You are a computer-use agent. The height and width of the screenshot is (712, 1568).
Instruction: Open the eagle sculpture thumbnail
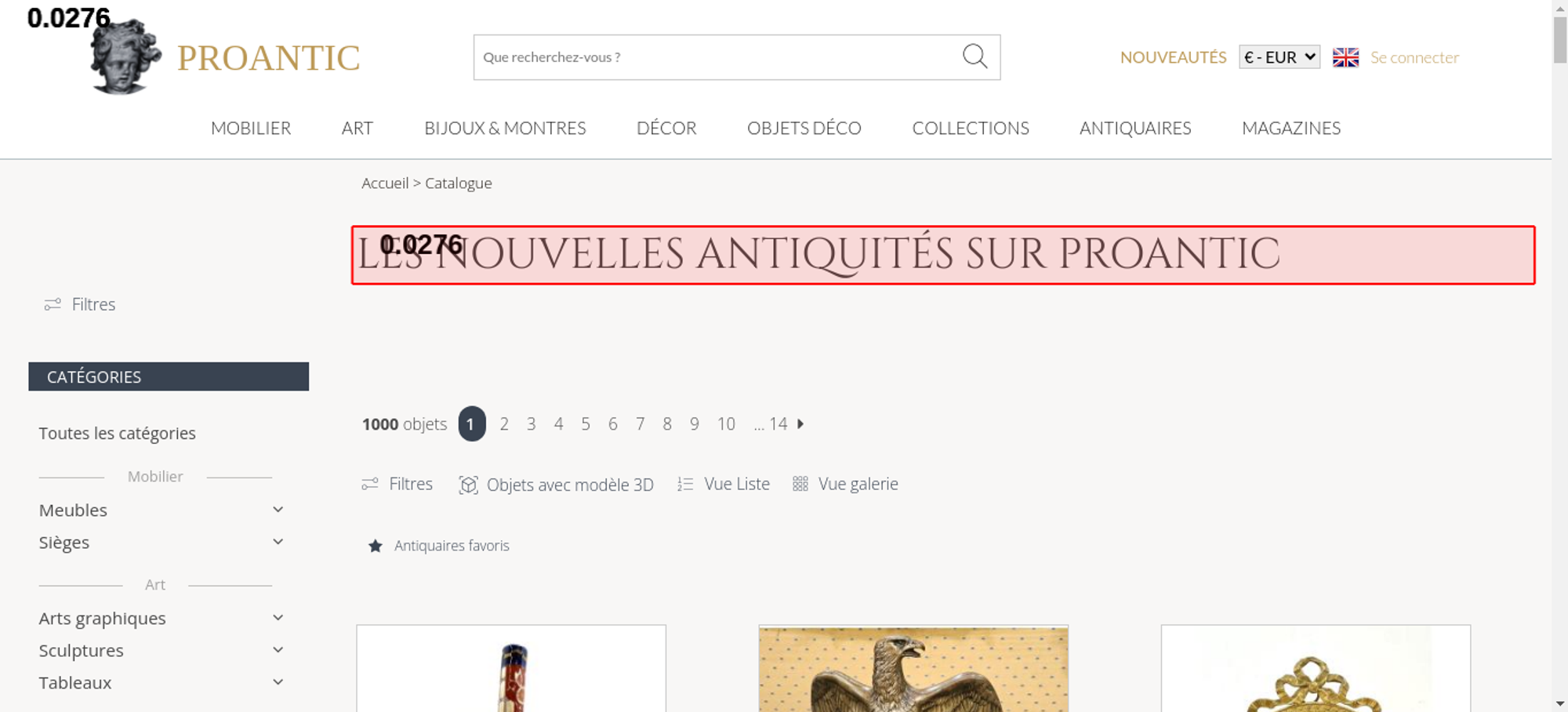(x=913, y=669)
